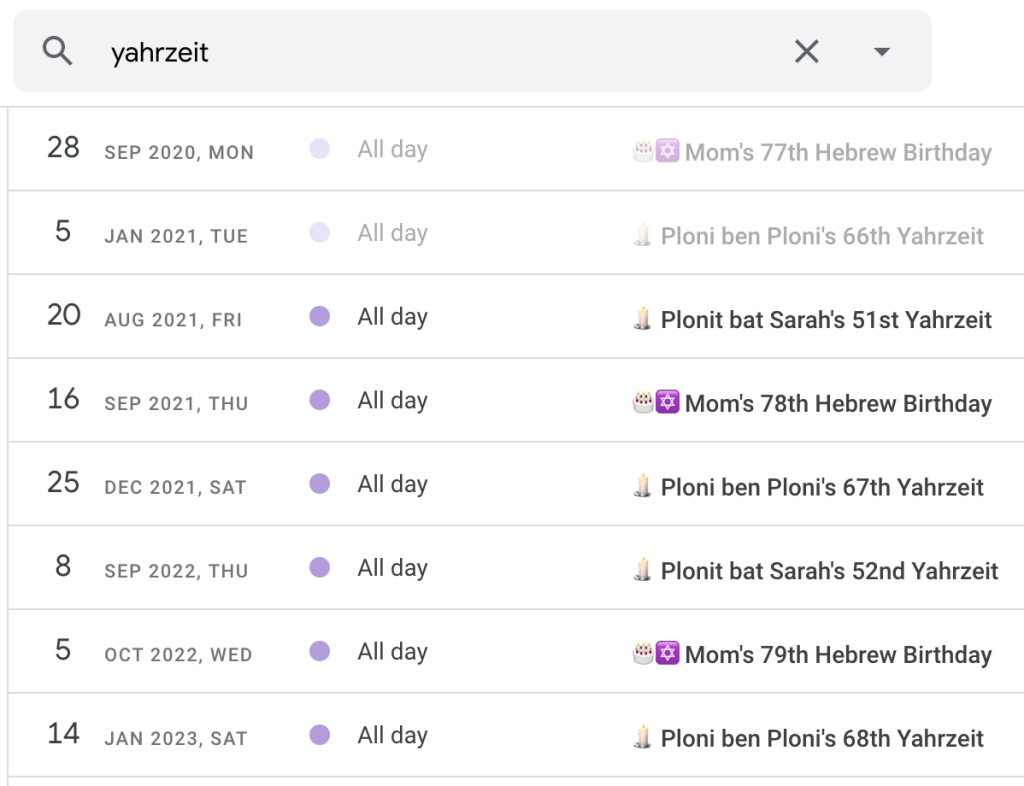Select Mom's 78th Hebrew Birthday event
This screenshot has height=786, width=1024.
[x=837, y=404]
